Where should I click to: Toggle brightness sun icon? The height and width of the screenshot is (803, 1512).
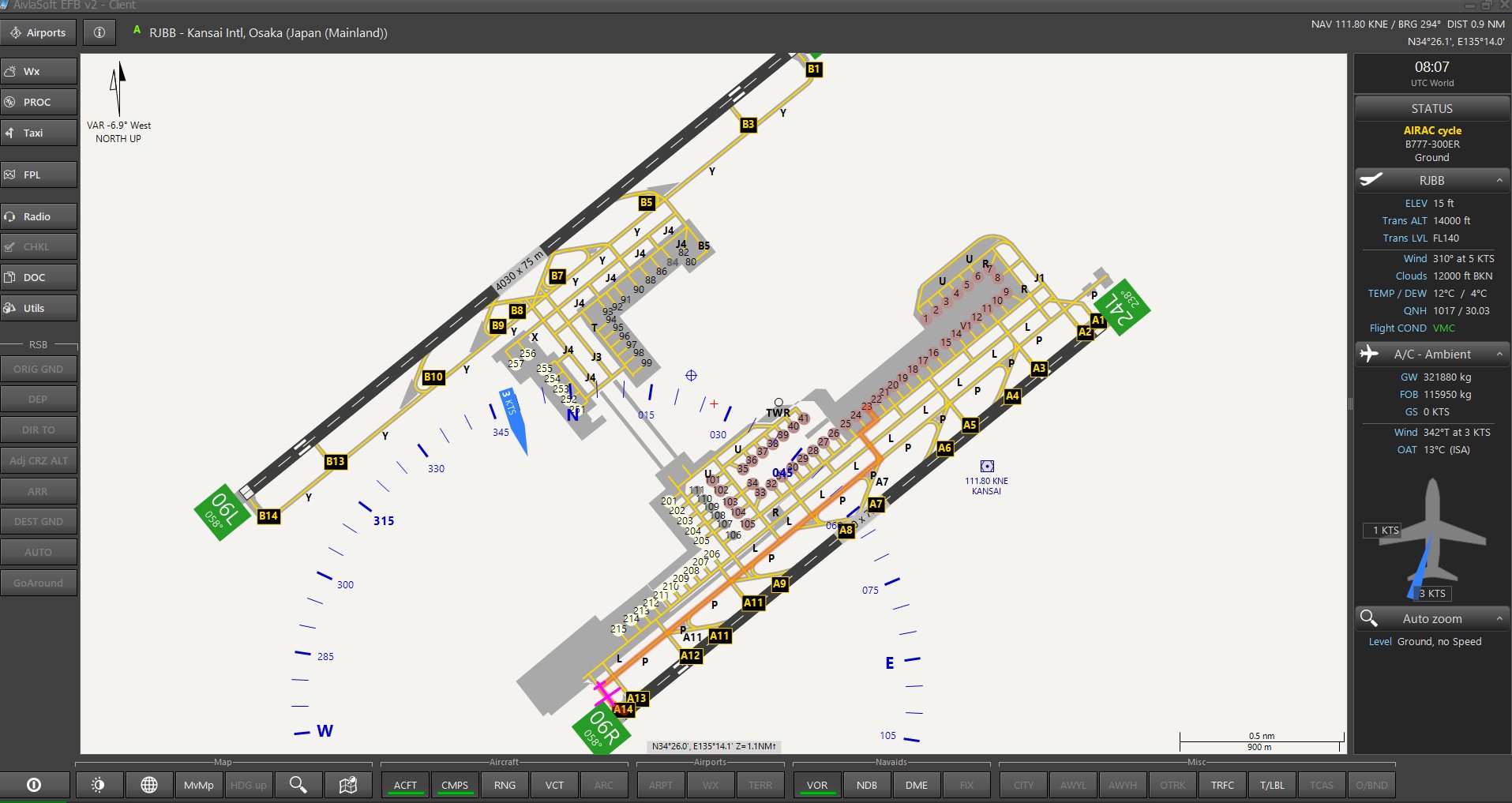click(98, 785)
